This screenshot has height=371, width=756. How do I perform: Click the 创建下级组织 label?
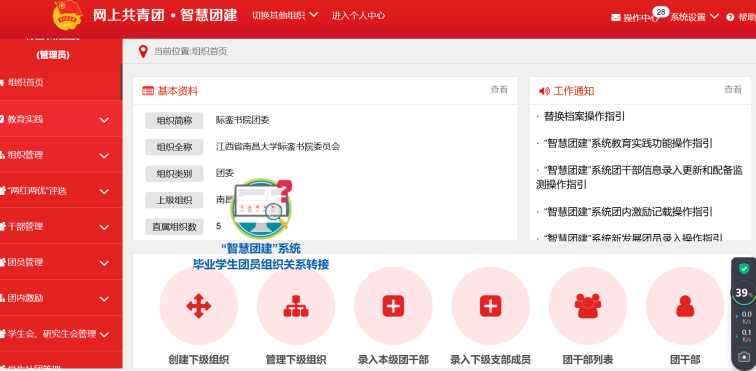pos(199,359)
